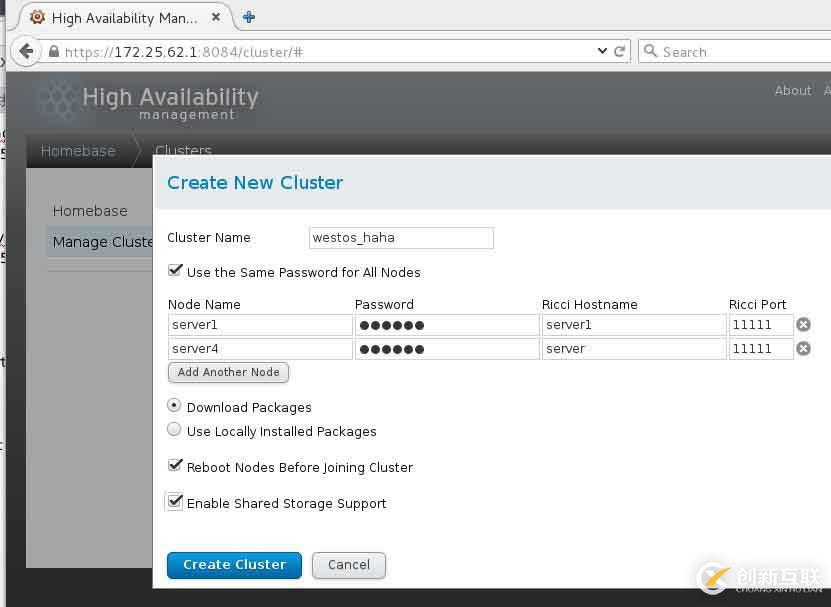
Task: Open Homebase in the left sidebar
Action: pos(90,211)
